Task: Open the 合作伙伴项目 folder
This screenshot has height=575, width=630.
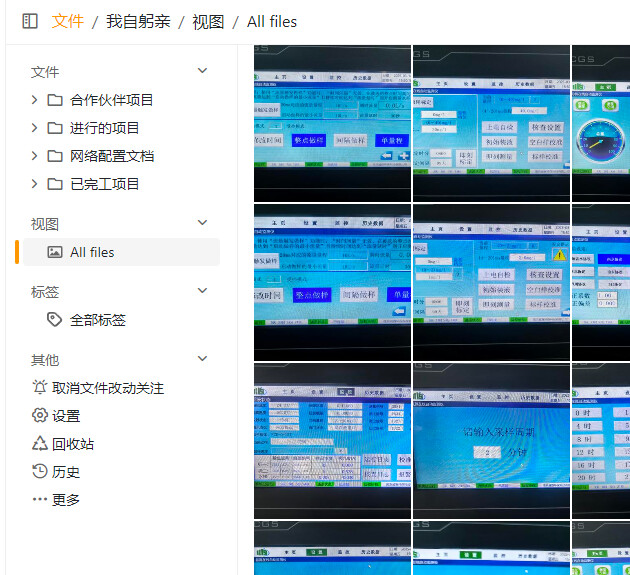Action: [111, 100]
